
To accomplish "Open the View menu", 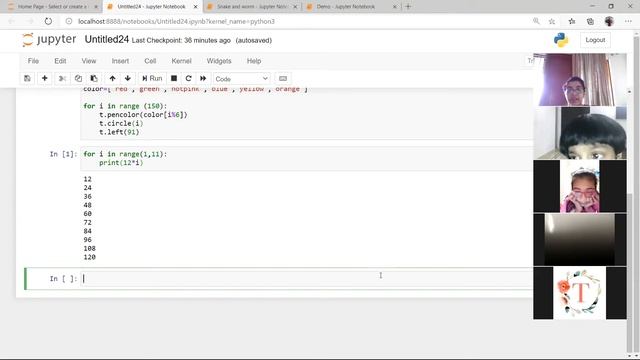I will [x=89, y=61].
